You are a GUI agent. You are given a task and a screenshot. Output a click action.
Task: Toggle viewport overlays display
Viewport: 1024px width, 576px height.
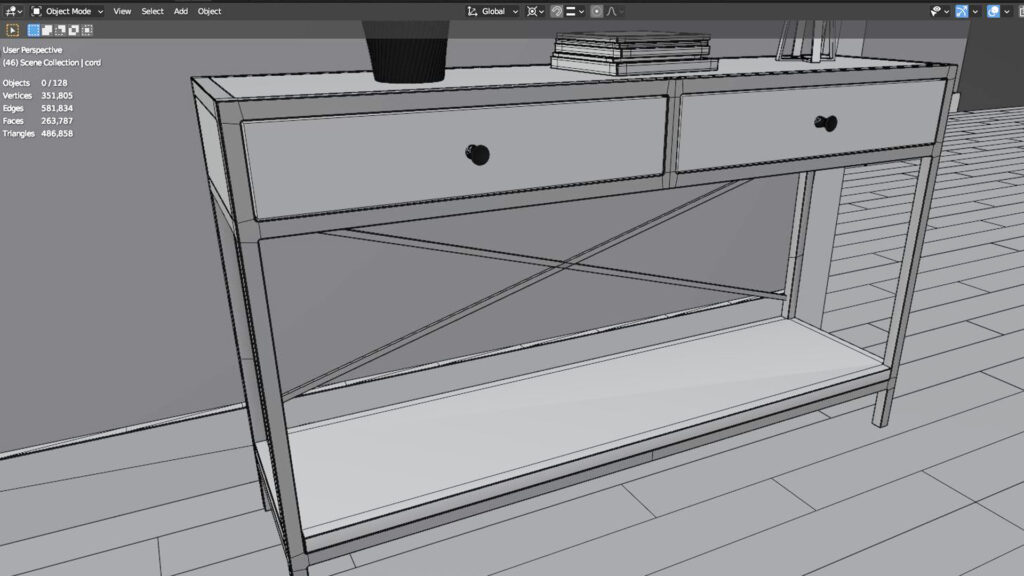pos(993,11)
